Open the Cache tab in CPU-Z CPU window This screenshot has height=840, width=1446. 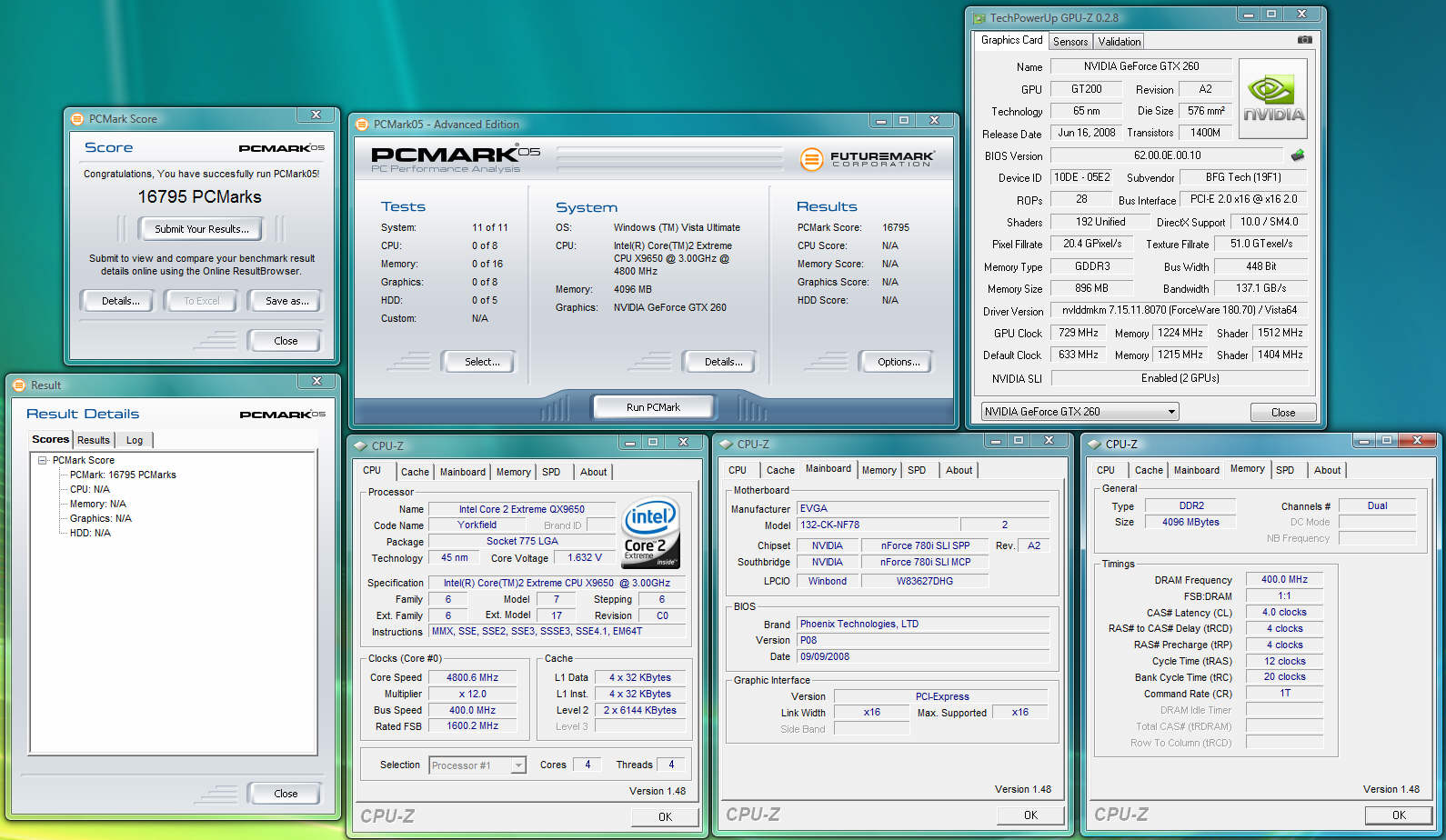[415, 472]
